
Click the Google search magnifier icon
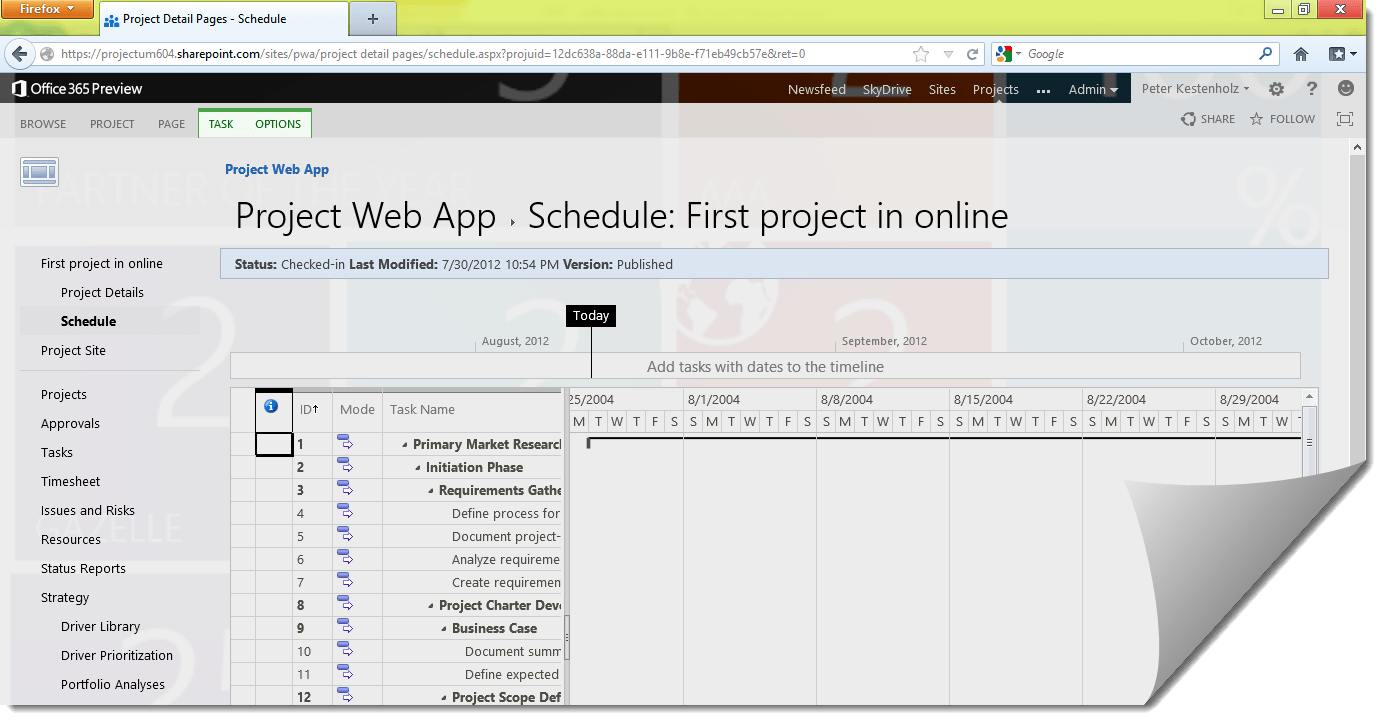(1266, 54)
